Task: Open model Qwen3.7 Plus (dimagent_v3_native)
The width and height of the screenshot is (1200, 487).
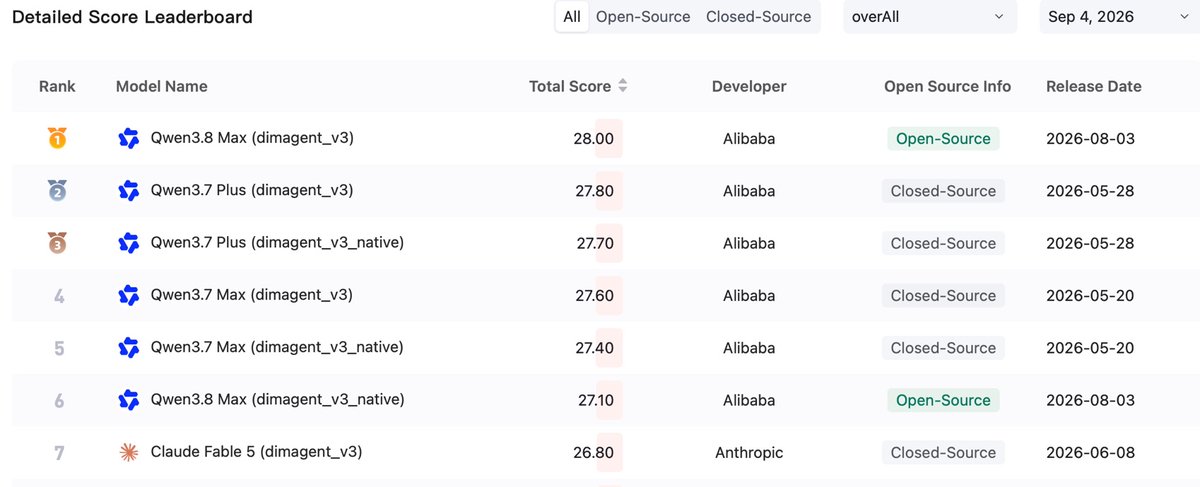Action: [x=277, y=242]
